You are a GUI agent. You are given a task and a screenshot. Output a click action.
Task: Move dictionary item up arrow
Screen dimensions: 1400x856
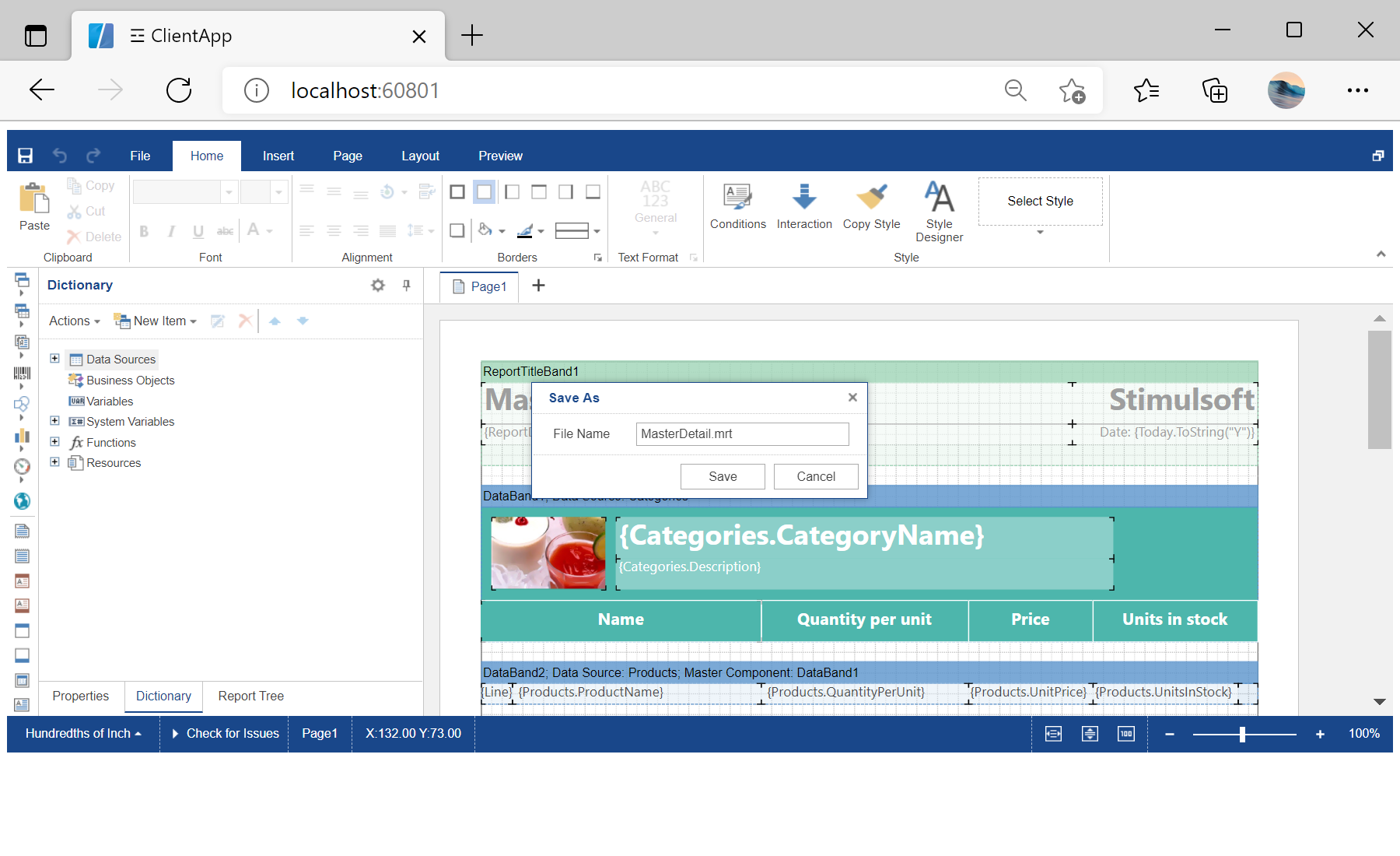tap(275, 321)
